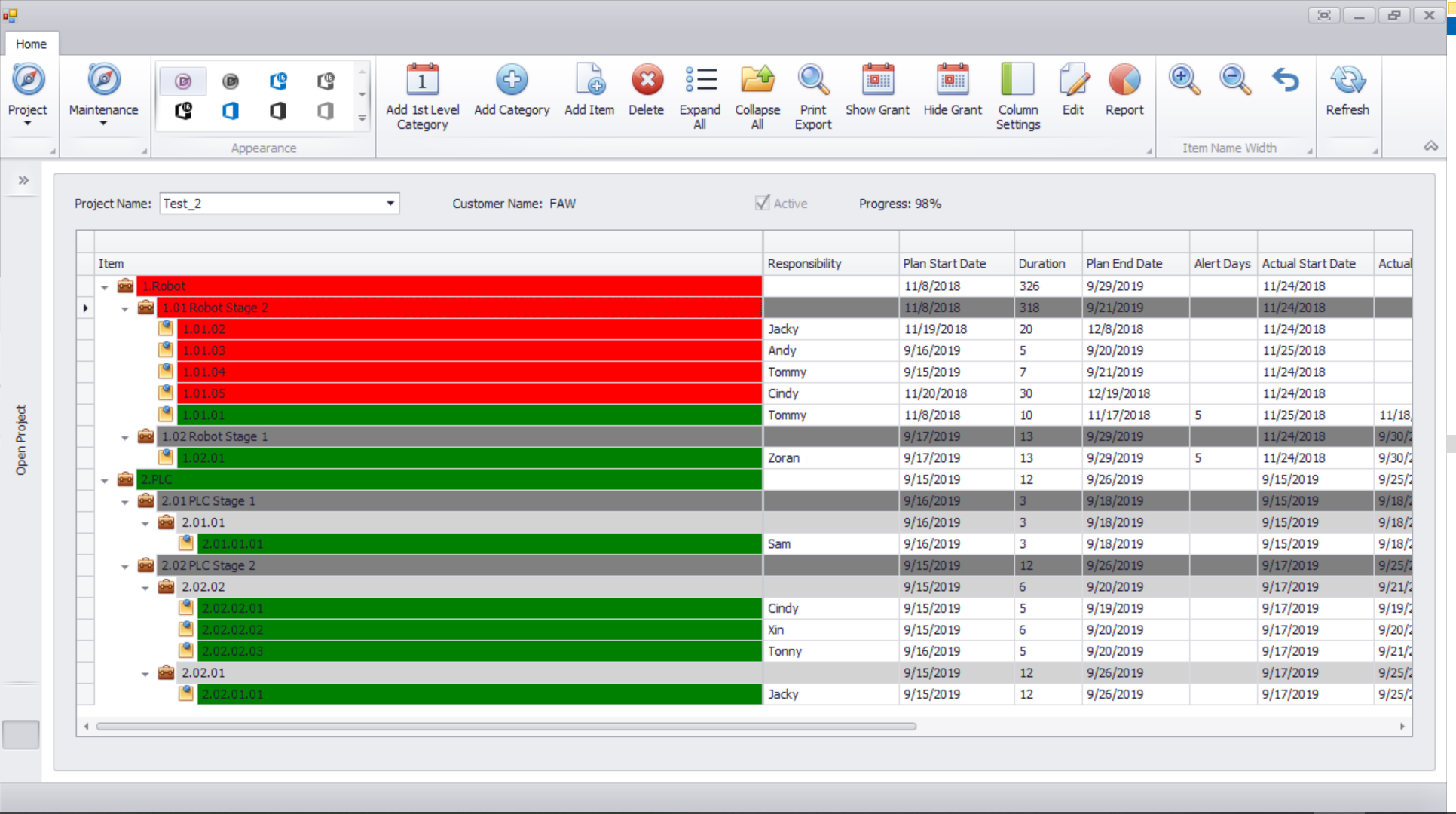The height and width of the screenshot is (814, 1456).
Task: Click Hide Grant calendar icon
Action: pyautogui.click(x=953, y=80)
